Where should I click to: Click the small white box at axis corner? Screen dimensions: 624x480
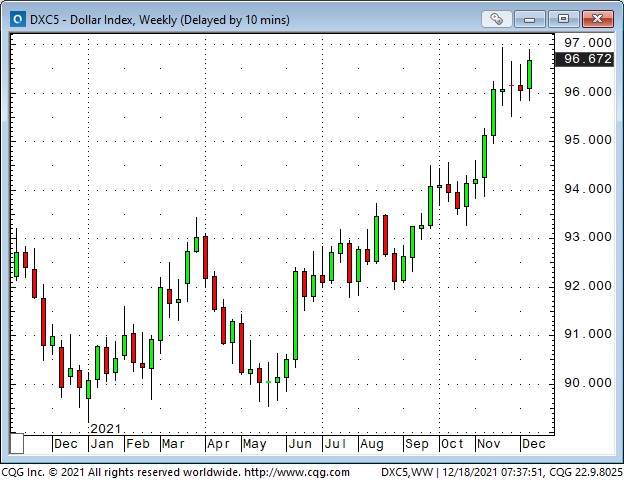click(17, 443)
